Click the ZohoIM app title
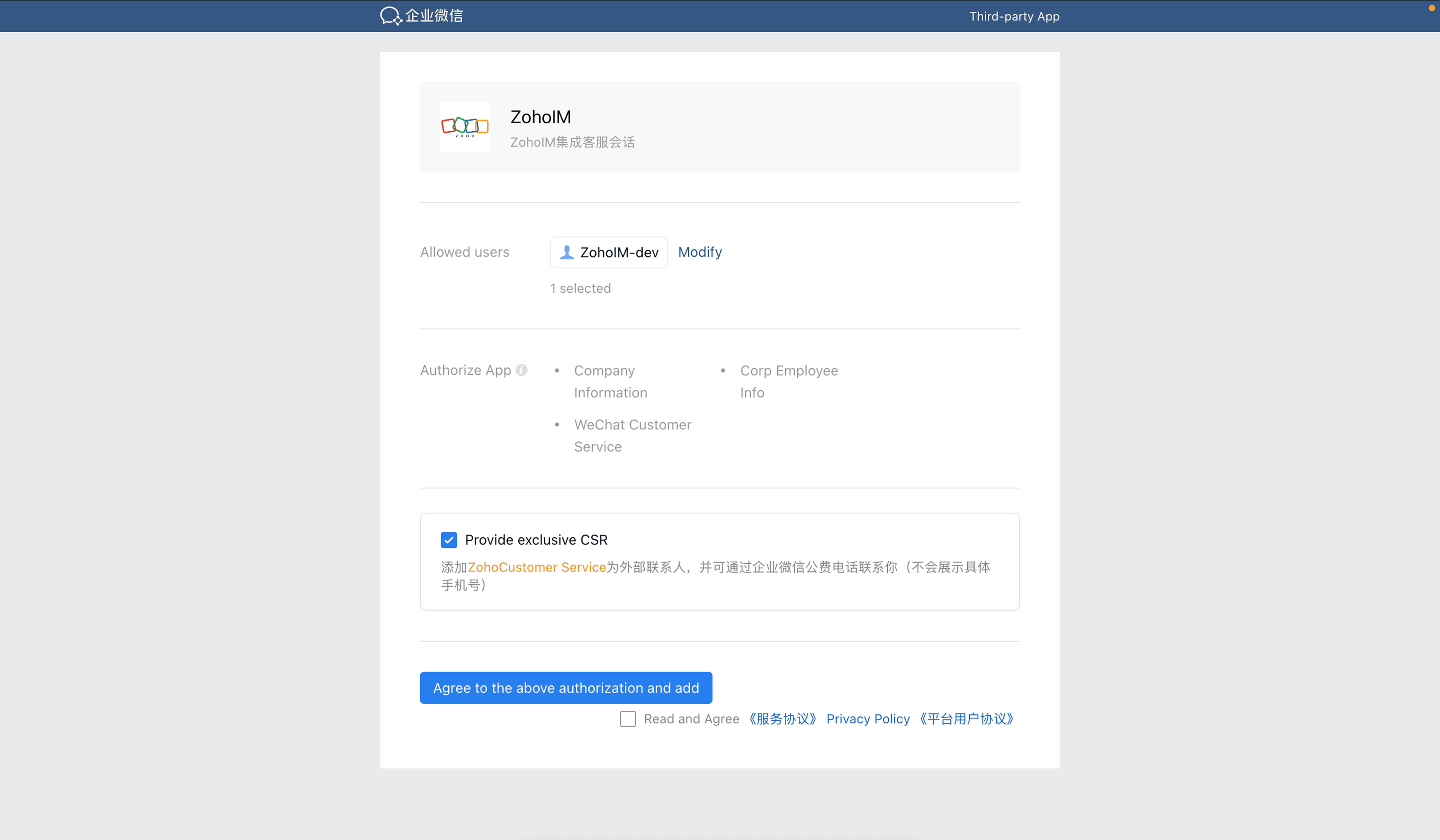The image size is (1440, 840). [x=540, y=116]
